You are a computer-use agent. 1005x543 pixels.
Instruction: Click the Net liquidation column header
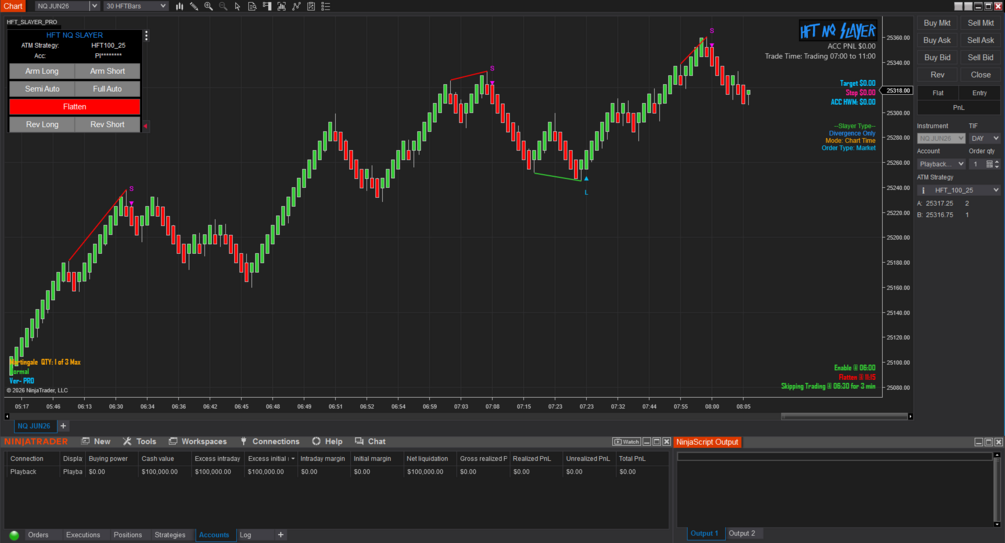point(428,458)
